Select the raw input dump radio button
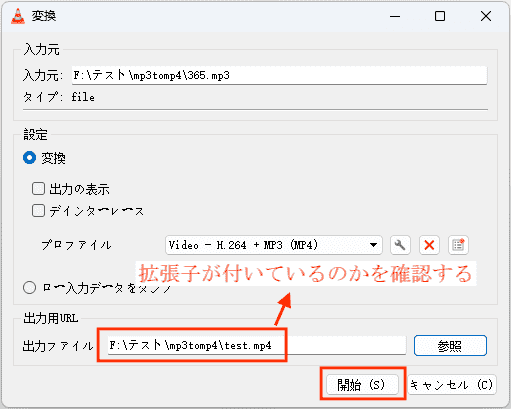Viewport: 511px width, 409px height. click(29, 287)
